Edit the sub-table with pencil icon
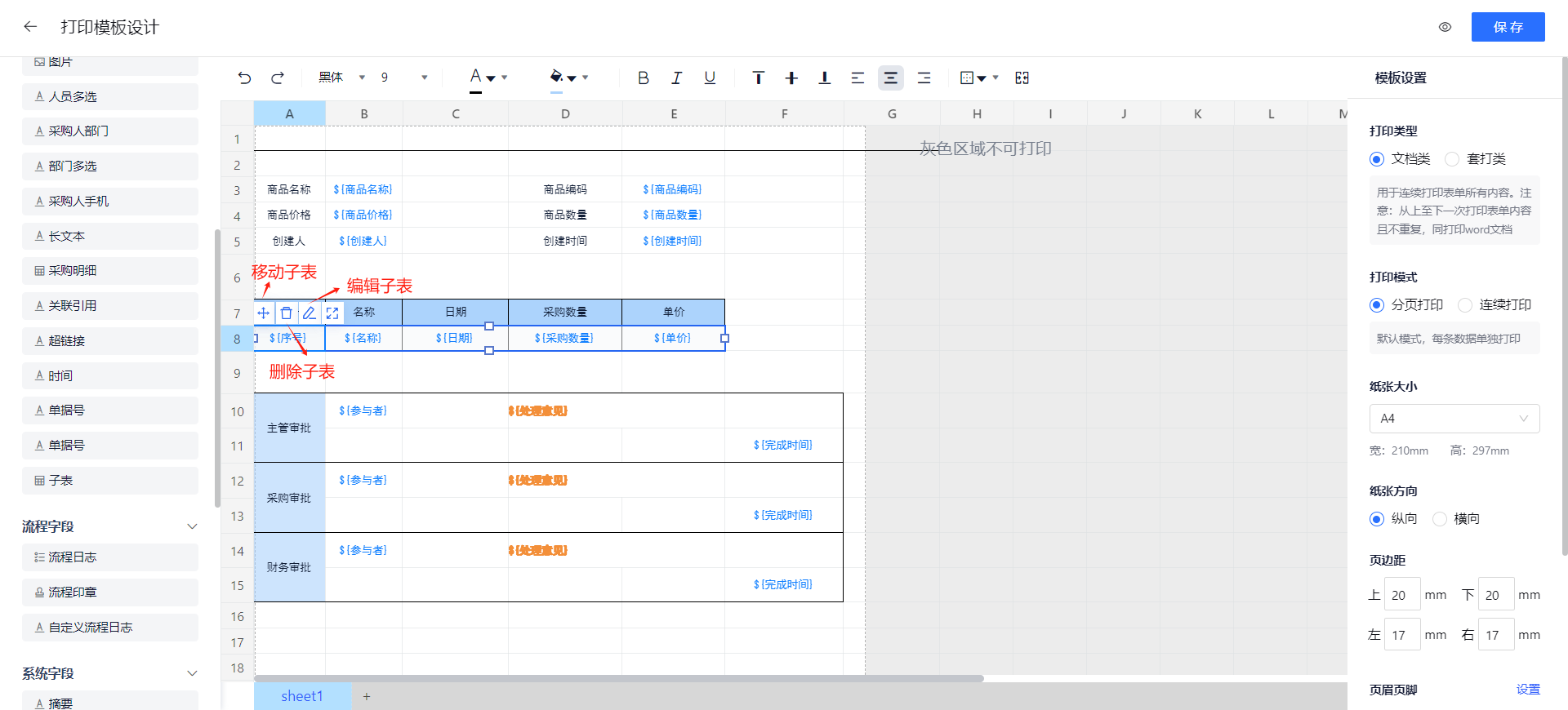 [x=309, y=313]
